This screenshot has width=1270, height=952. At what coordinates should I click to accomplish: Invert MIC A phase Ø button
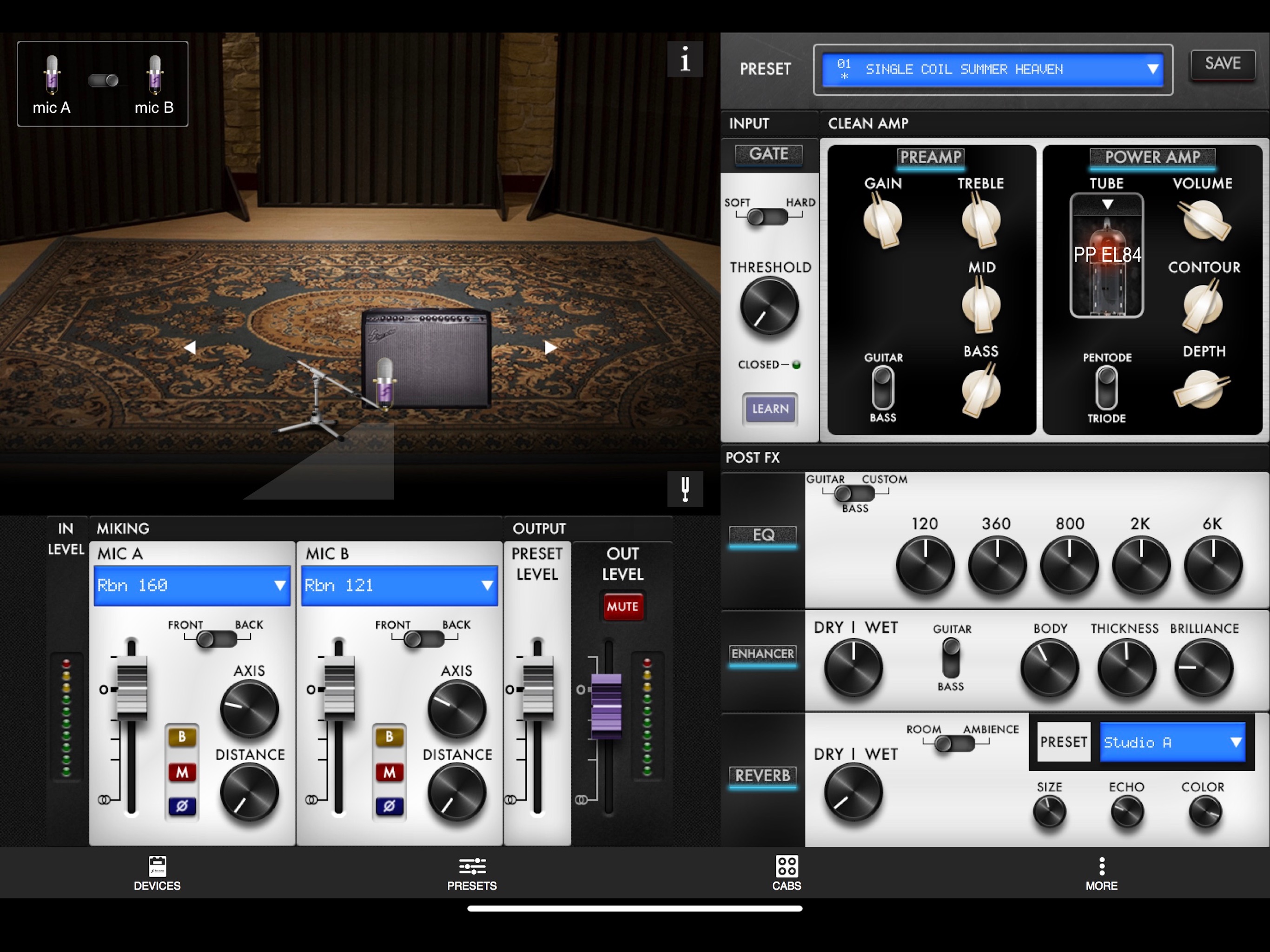tap(182, 806)
